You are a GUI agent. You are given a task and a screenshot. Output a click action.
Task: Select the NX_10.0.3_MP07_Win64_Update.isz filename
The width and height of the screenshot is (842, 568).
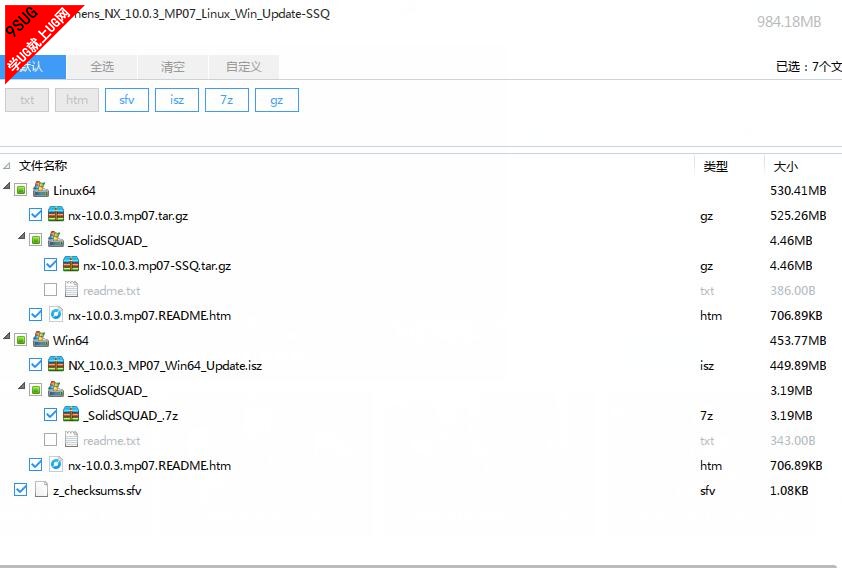[x=165, y=366]
